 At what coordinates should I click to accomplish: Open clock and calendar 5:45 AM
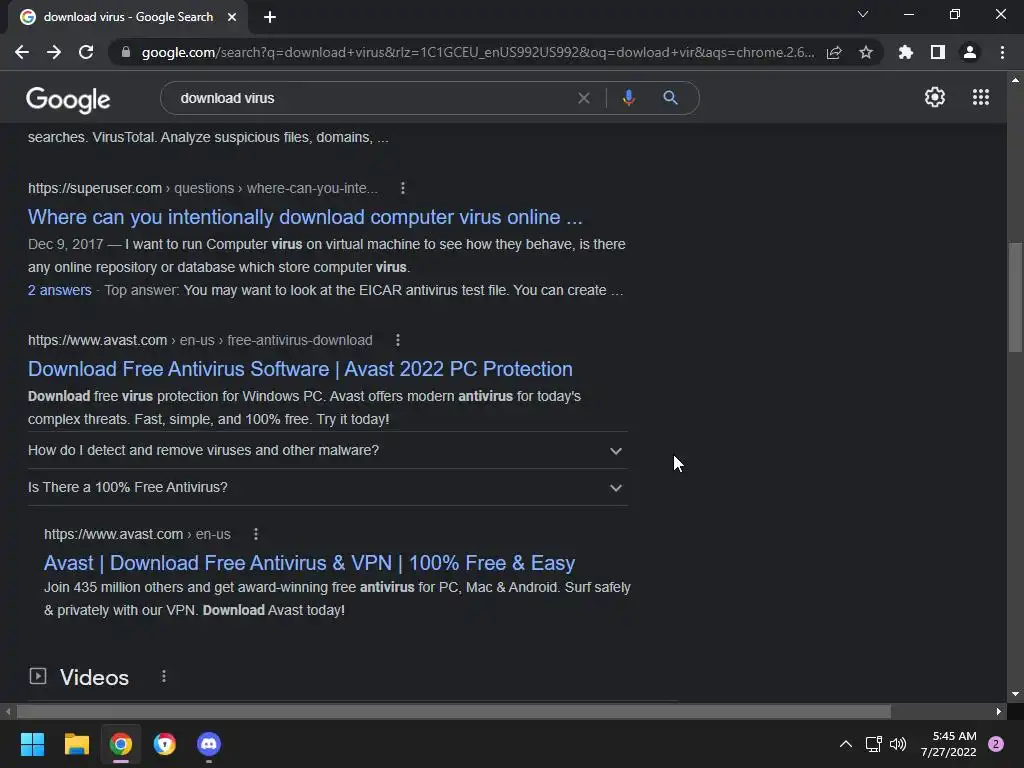949,744
